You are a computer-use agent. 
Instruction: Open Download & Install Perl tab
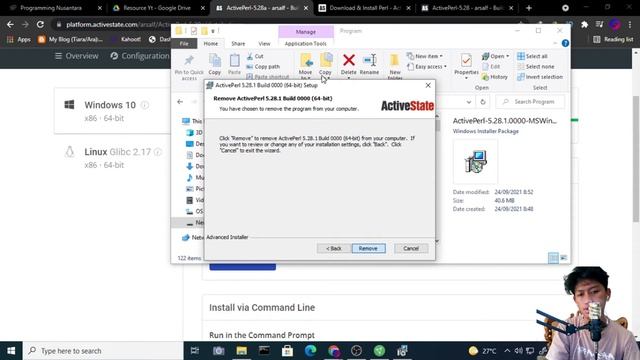point(364,8)
